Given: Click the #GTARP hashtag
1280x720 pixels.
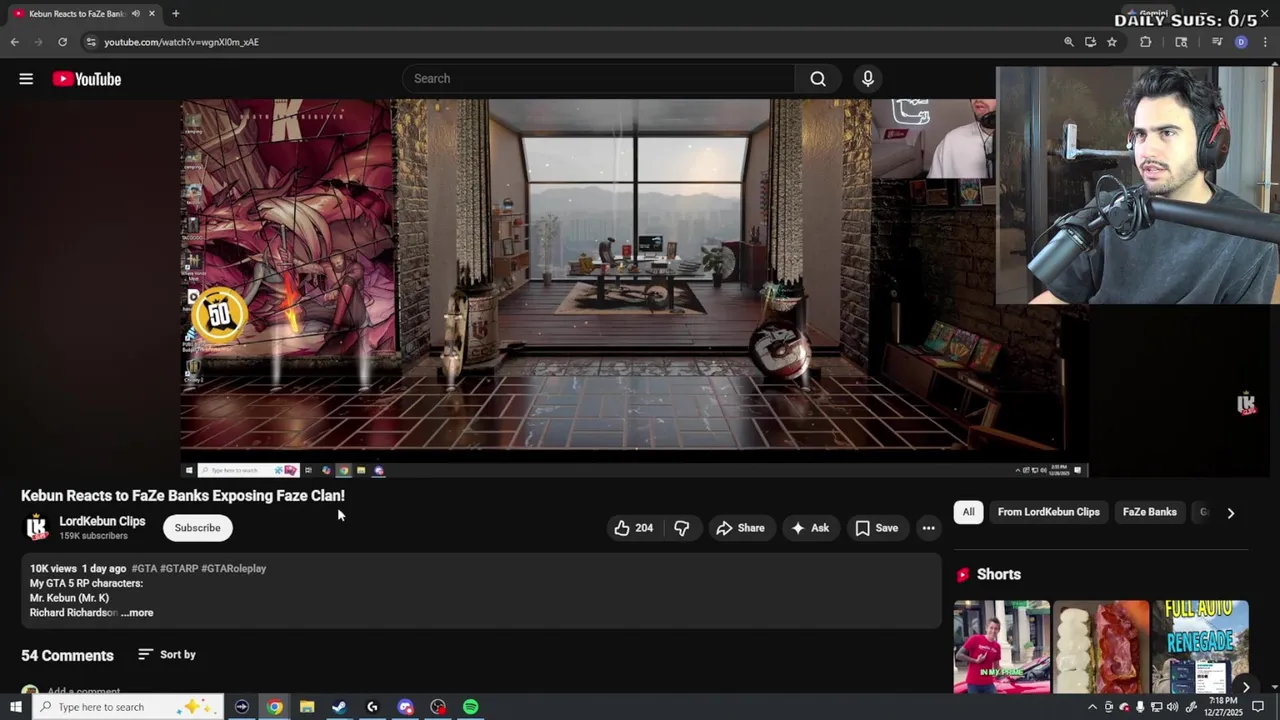Looking at the screenshot, I should [x=179, y=568].
